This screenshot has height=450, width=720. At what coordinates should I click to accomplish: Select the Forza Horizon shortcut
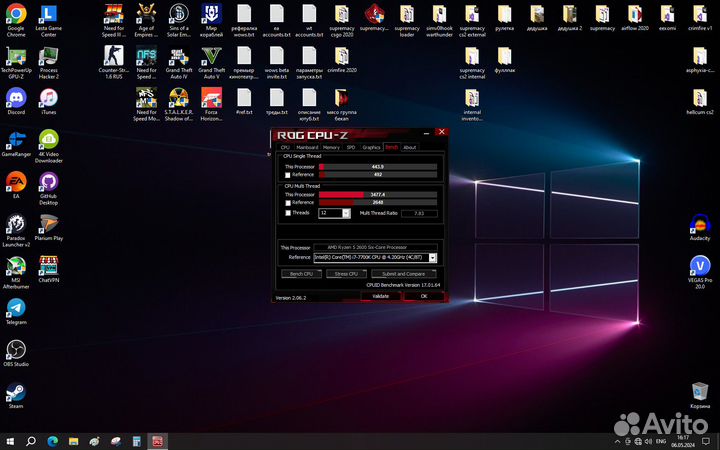coord(212,105)
